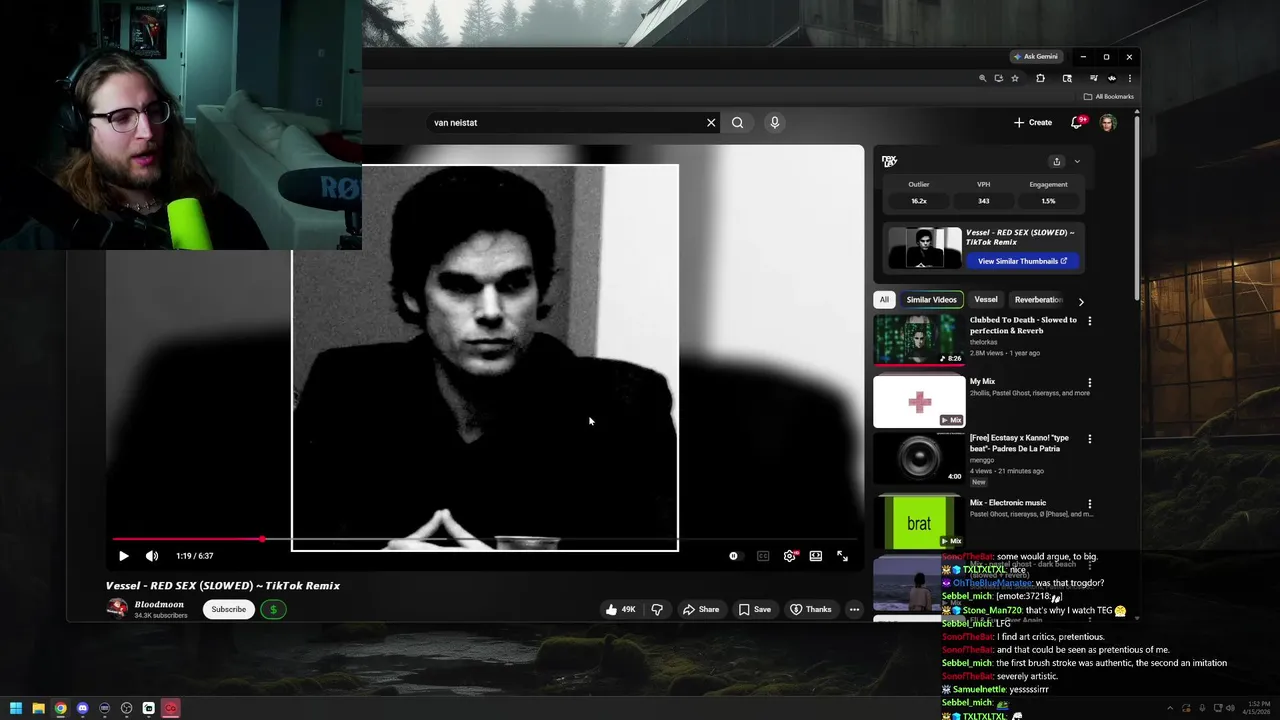Click the 16.2x Outlier stat

pos(918,201)
